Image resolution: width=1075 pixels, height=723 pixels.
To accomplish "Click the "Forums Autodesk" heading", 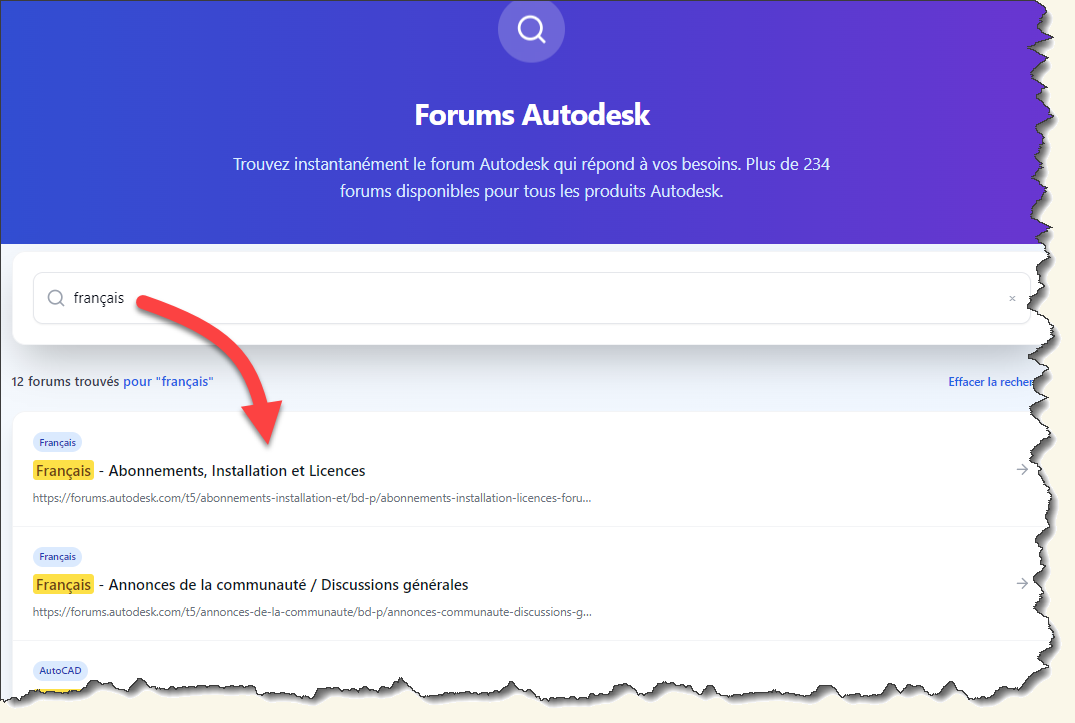I will click(x=532, y=114).
